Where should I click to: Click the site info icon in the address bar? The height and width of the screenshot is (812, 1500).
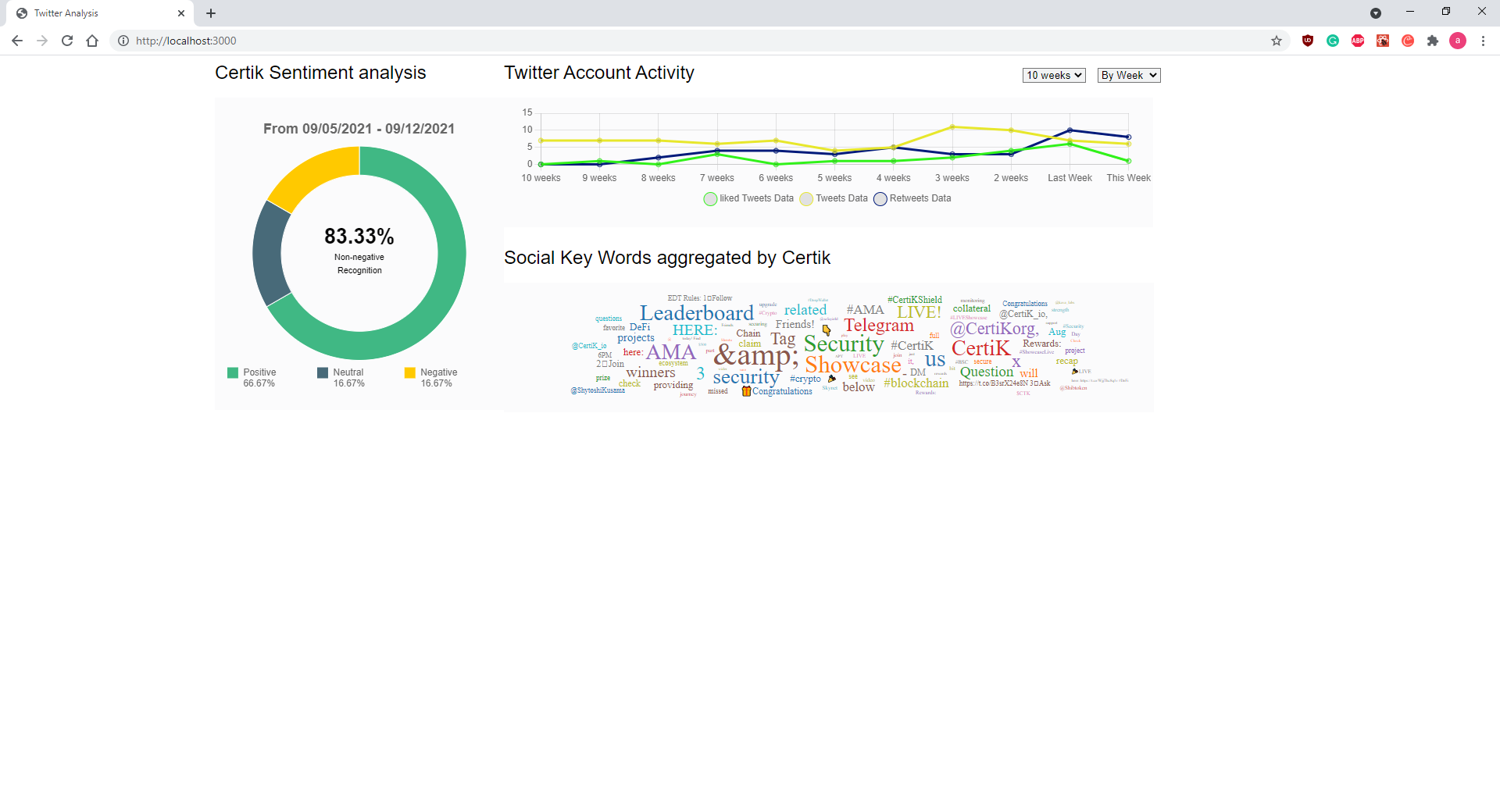(x=123, y=41)
